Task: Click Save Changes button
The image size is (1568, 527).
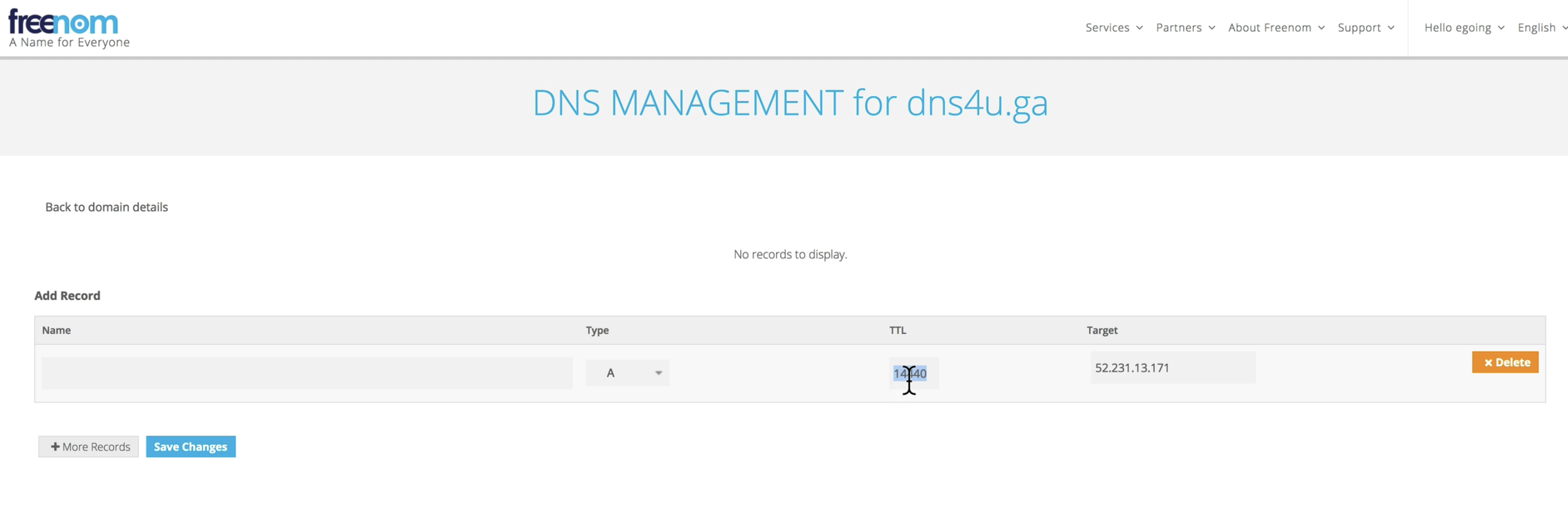Action: coord(191,447)
